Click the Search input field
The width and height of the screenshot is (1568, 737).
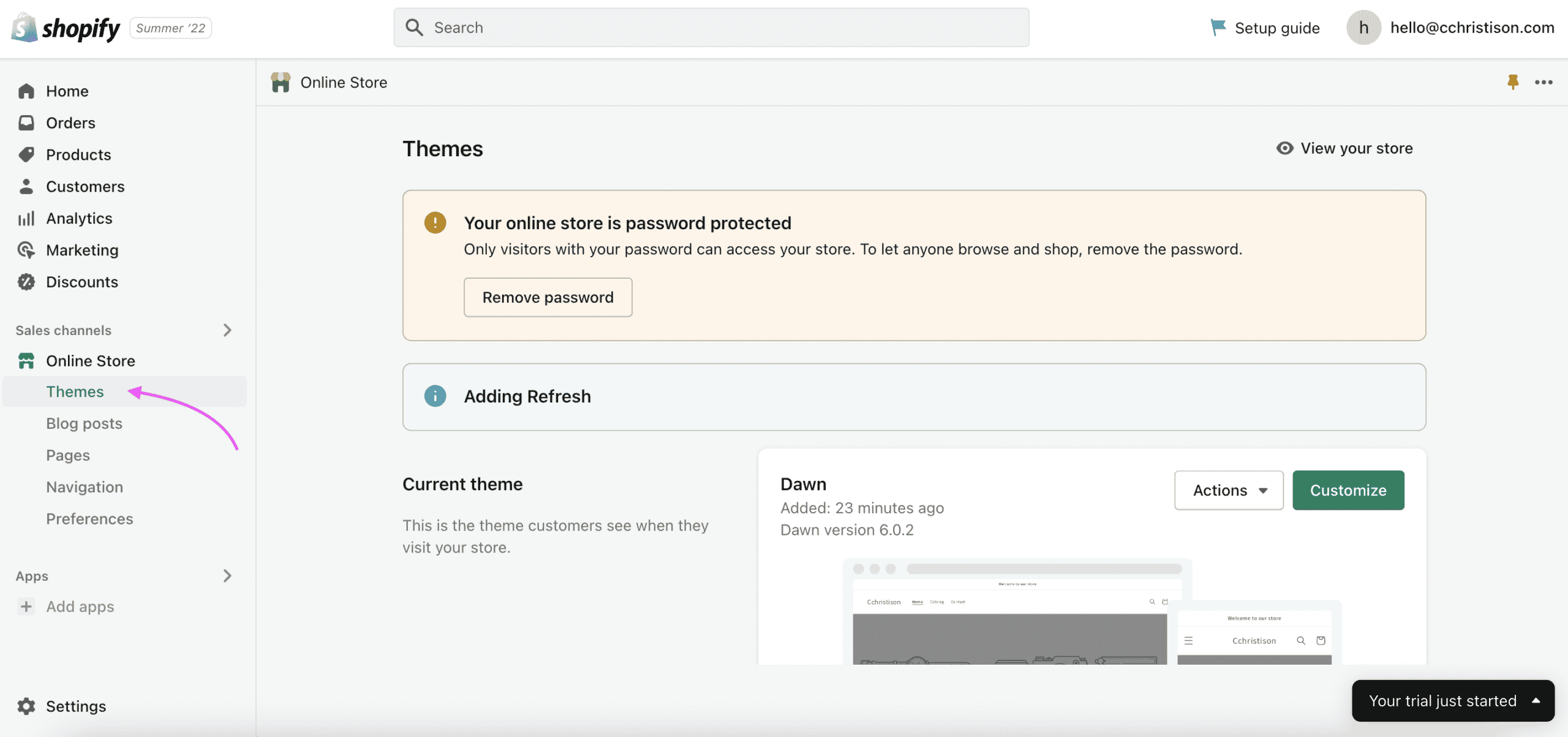point(710,28)
